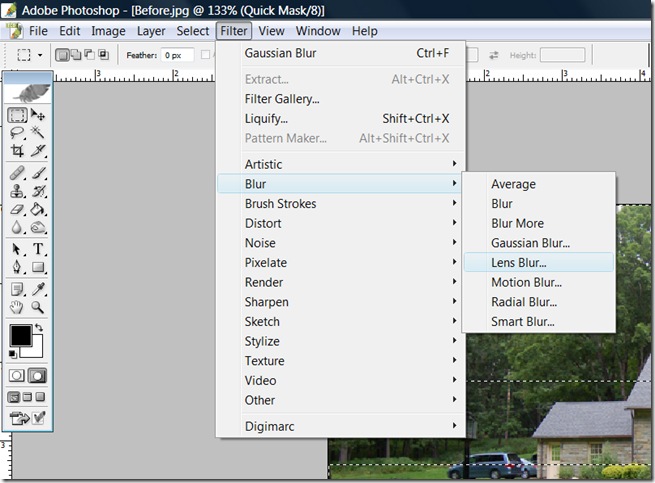Select the Eraser tool
Image resolution: width=655 pixels, height=483 pixels.
pyautogui.click(x=17, y=209)
